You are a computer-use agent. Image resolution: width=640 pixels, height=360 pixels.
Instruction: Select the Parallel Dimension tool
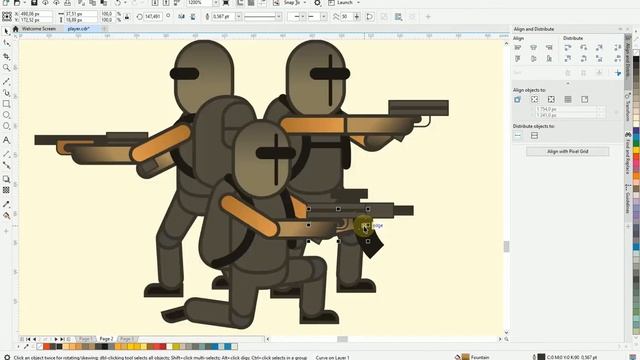point(6,154)
